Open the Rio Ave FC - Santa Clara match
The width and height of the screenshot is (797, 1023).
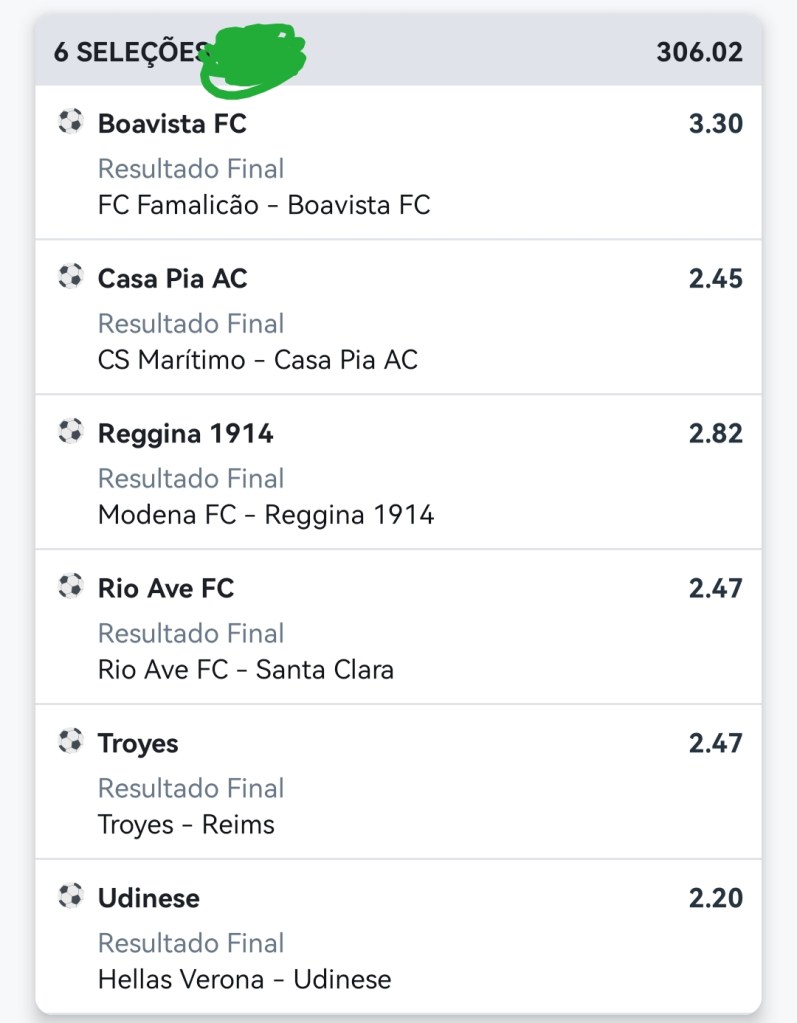(246, 670)
